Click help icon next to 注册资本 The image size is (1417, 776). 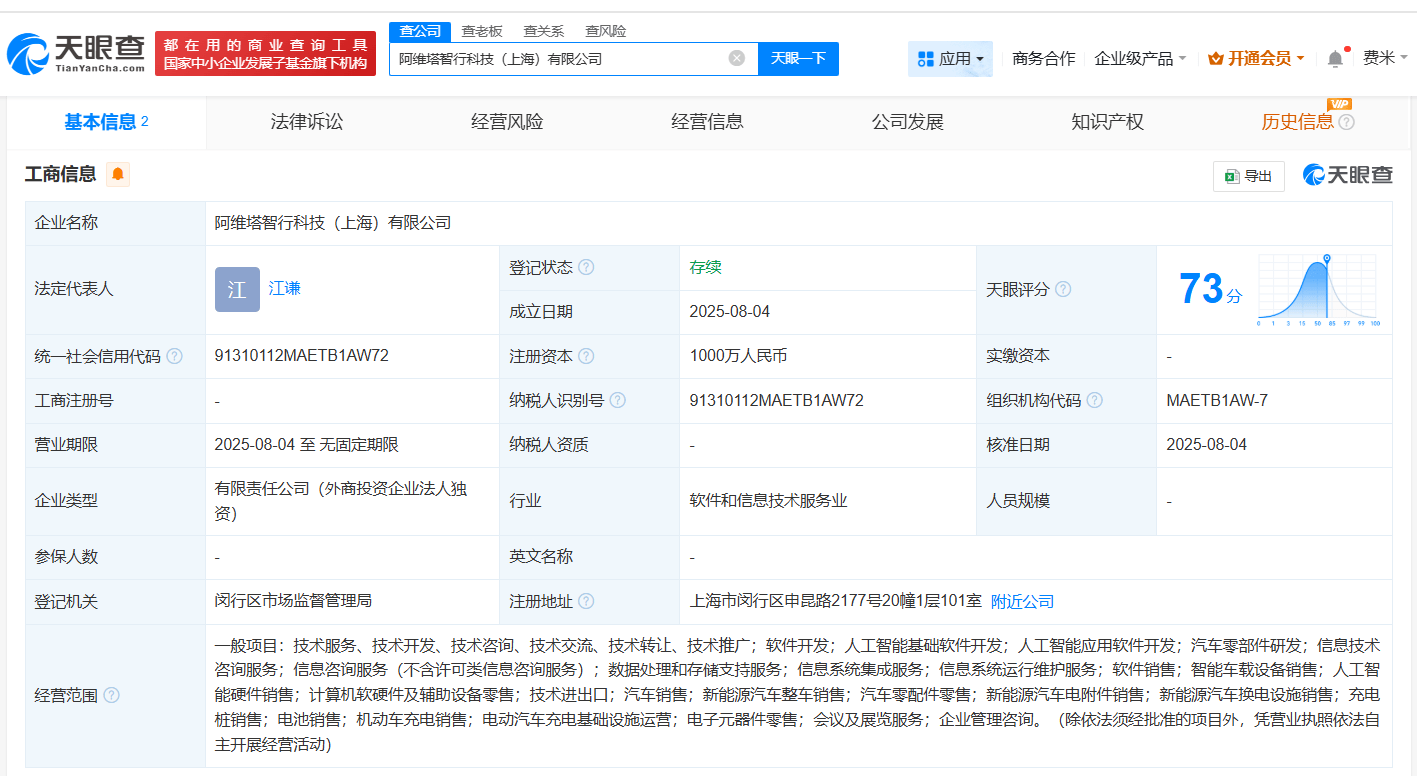pos(586,357)
